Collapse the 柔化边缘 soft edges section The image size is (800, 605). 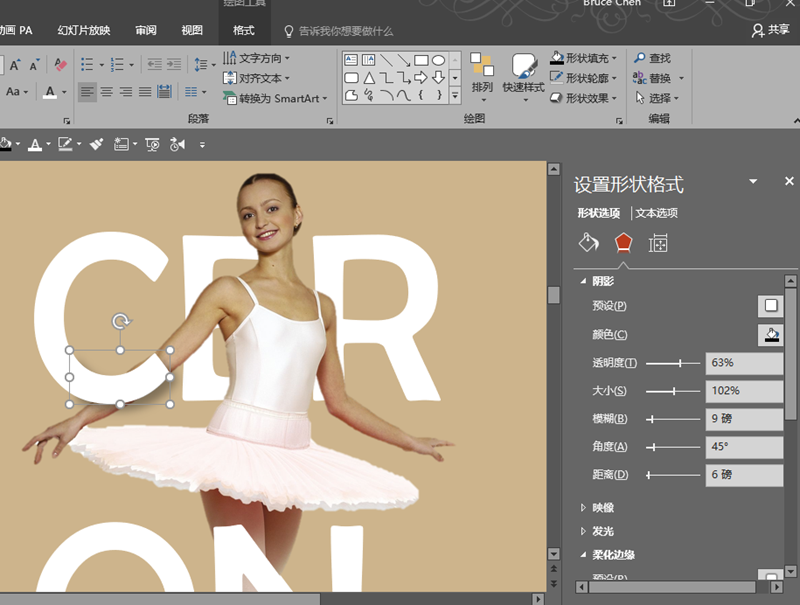pos(583,554)
